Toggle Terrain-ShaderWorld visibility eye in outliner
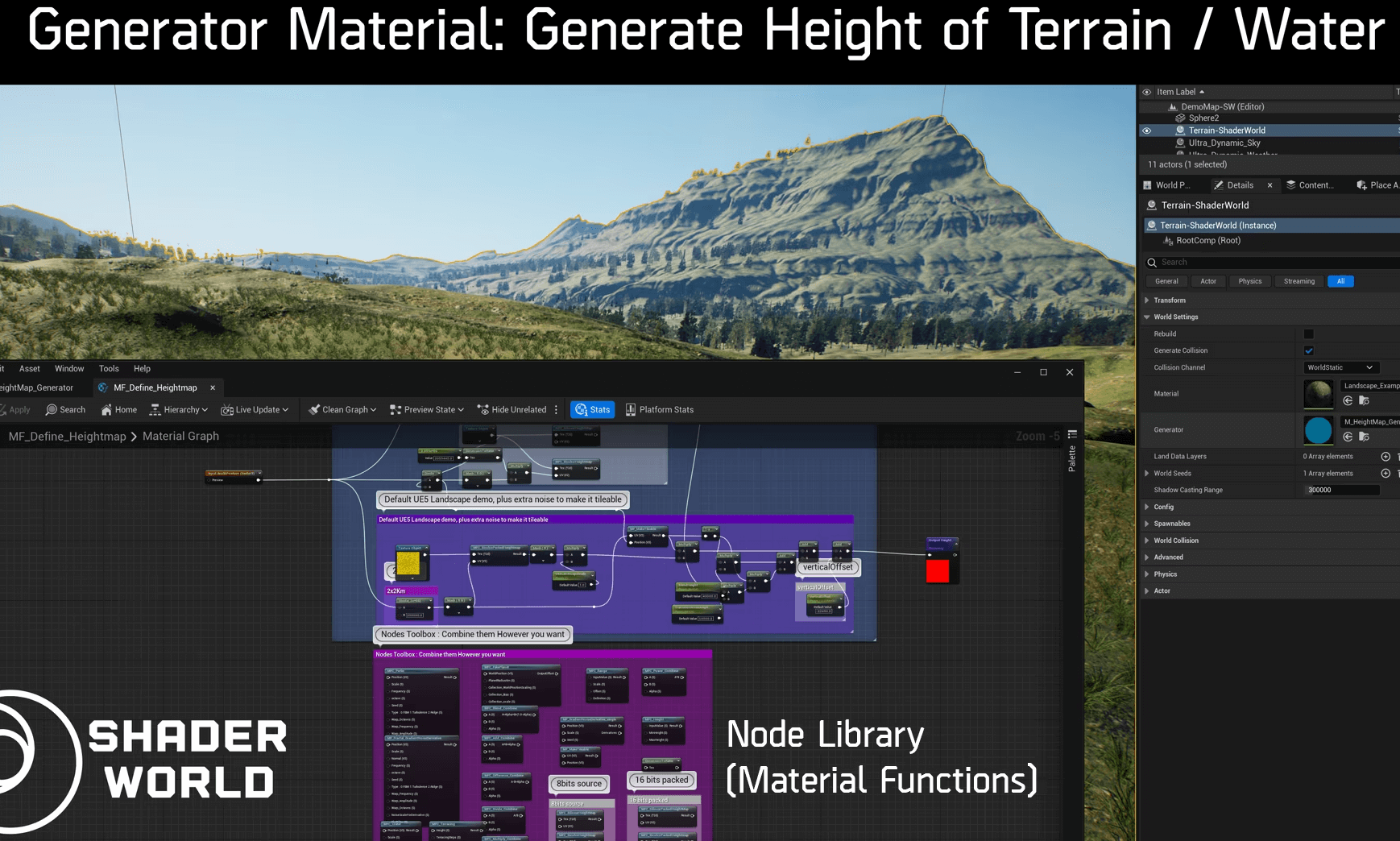 pyautogui.click(x=1146, y=130)
